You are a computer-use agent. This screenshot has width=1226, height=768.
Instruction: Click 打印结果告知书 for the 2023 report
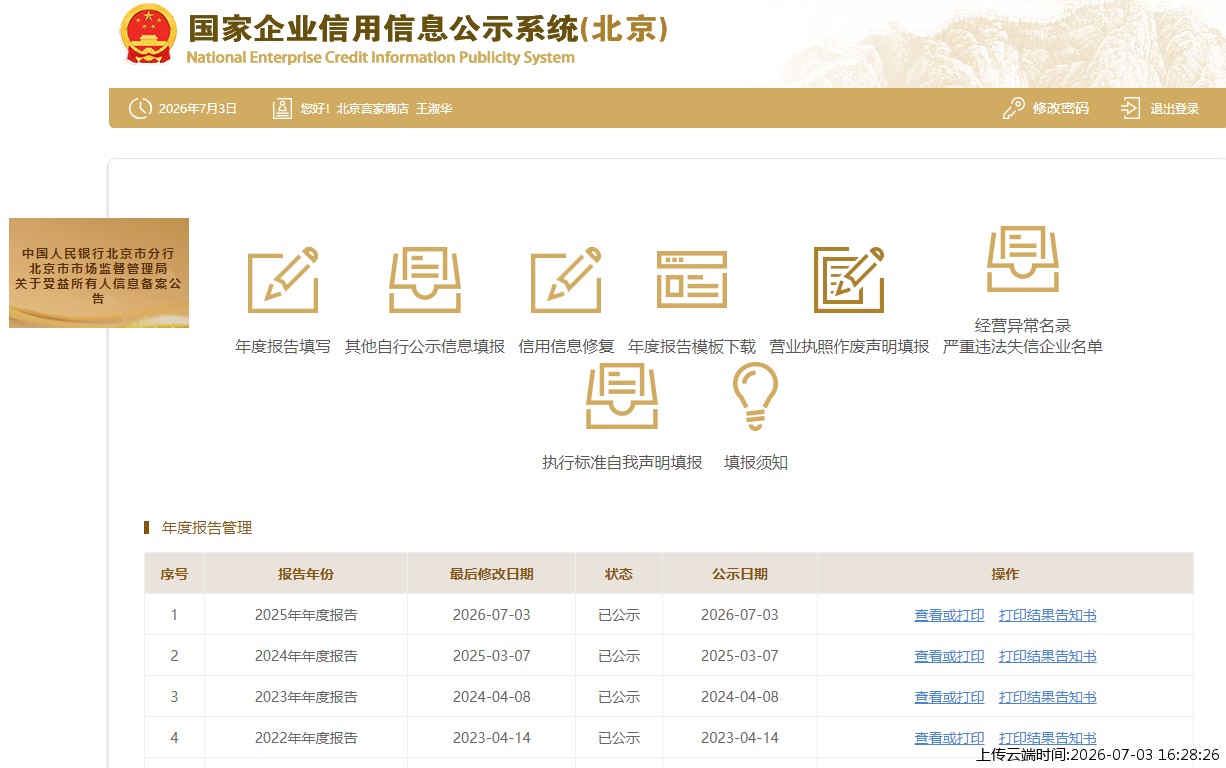1047,697
